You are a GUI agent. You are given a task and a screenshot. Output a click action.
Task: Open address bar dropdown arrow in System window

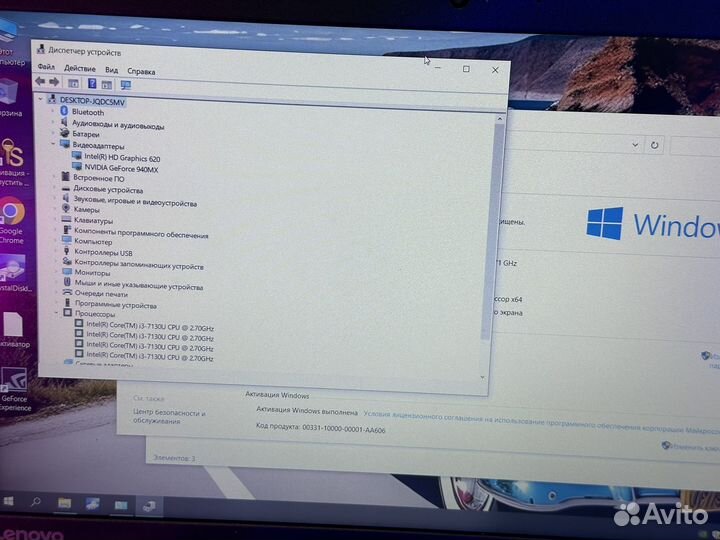[635, 145]
